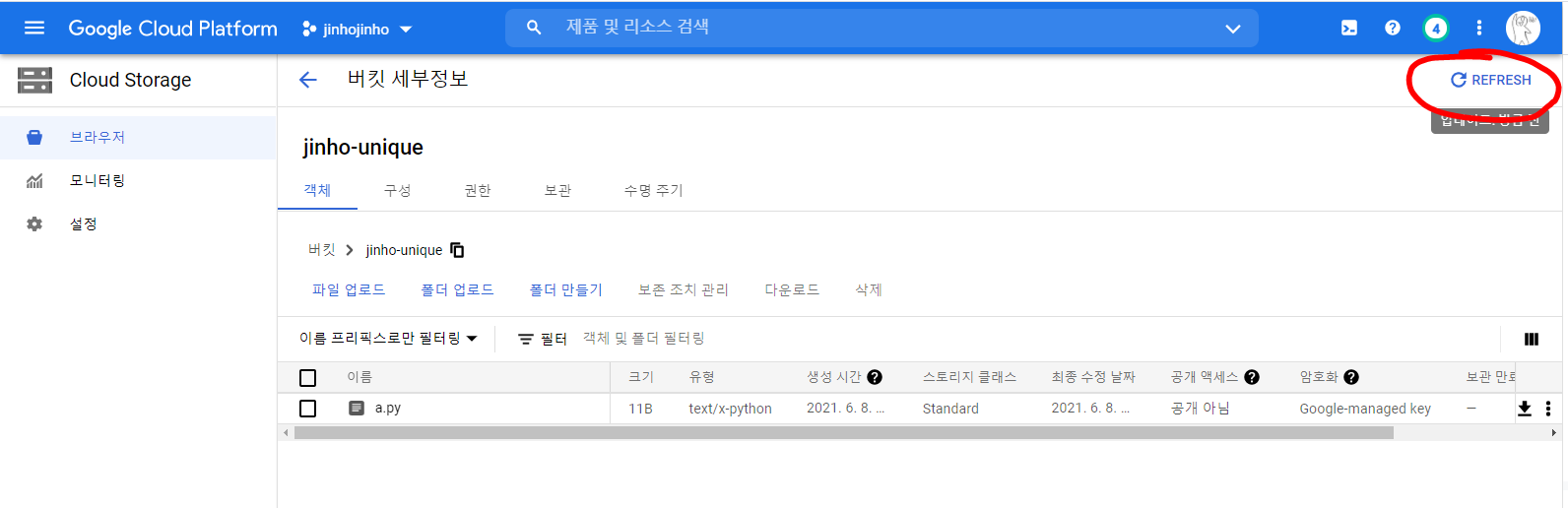
Task: Switch to the 권한 tab
Action: point(478,190)
